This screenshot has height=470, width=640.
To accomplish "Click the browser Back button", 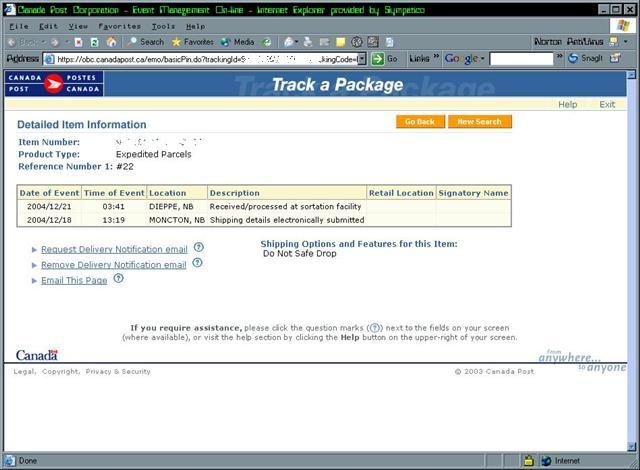I will 23,42.
